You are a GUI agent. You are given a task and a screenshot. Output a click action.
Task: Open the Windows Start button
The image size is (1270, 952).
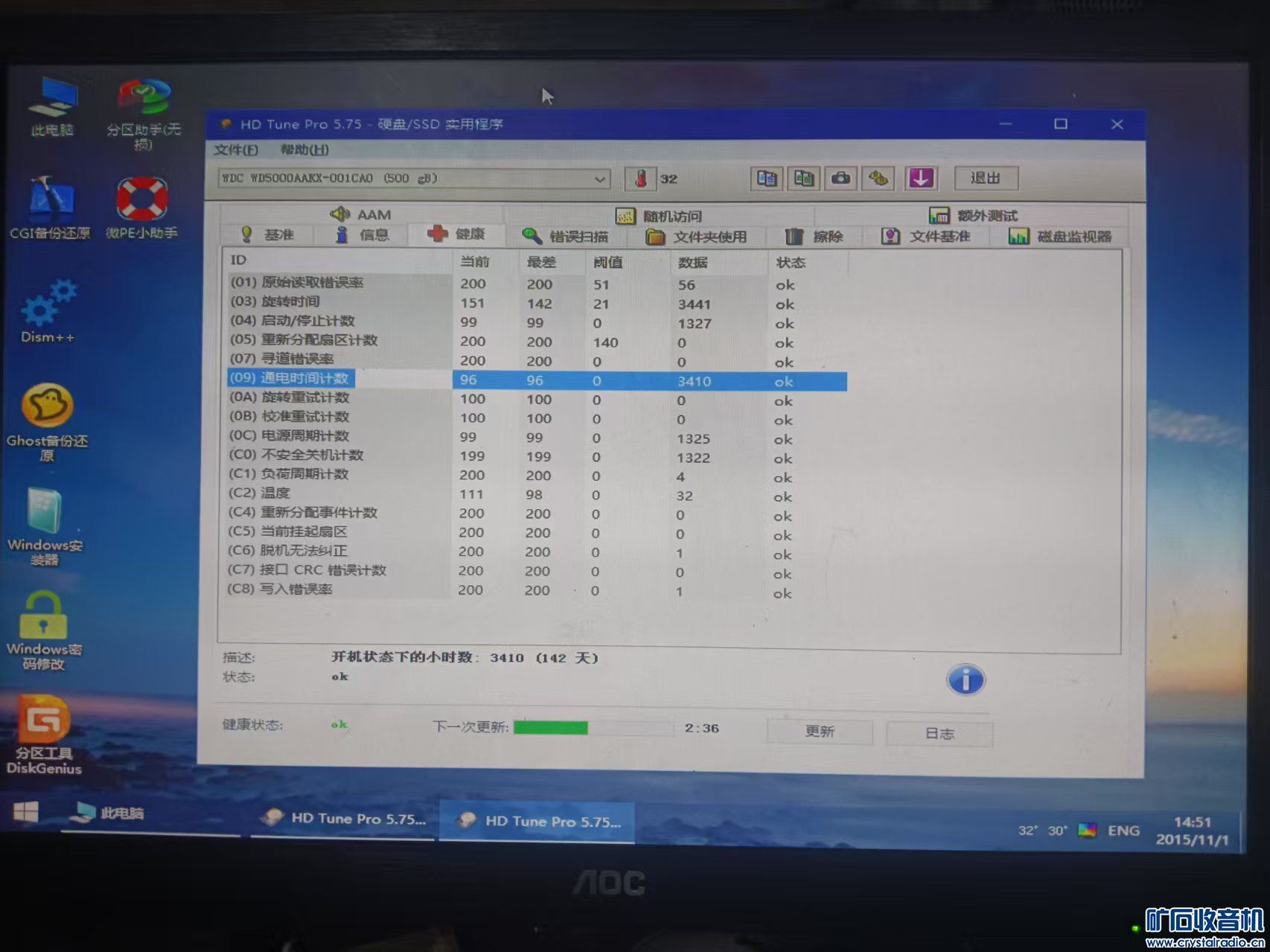[x=26, y=811]
